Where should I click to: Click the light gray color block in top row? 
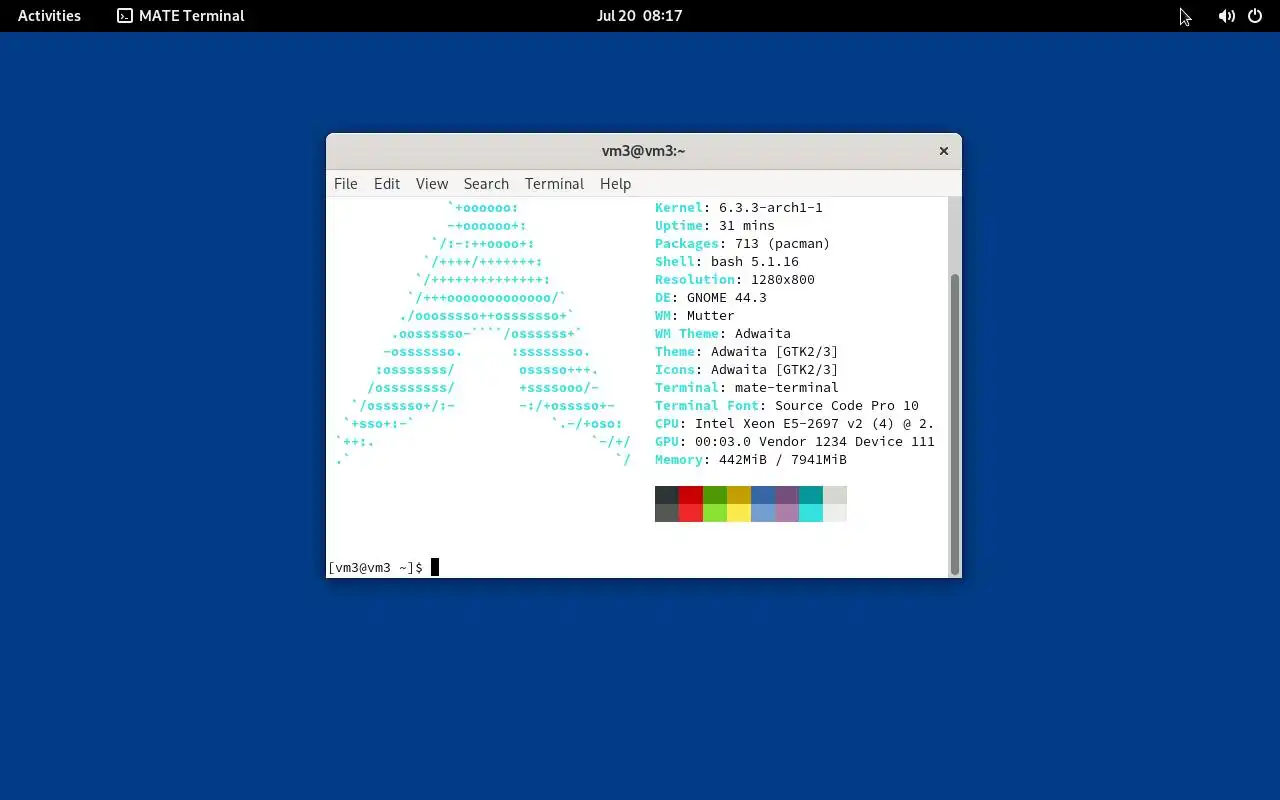[x=835, y=495]
